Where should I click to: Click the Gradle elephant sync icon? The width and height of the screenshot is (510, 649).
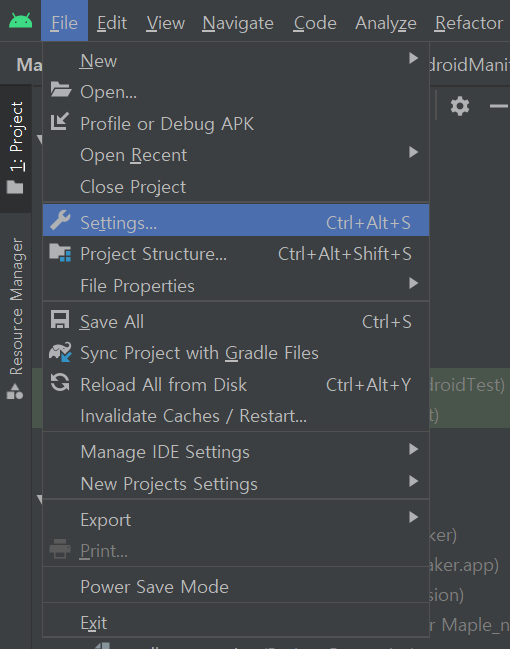[60, 352]
